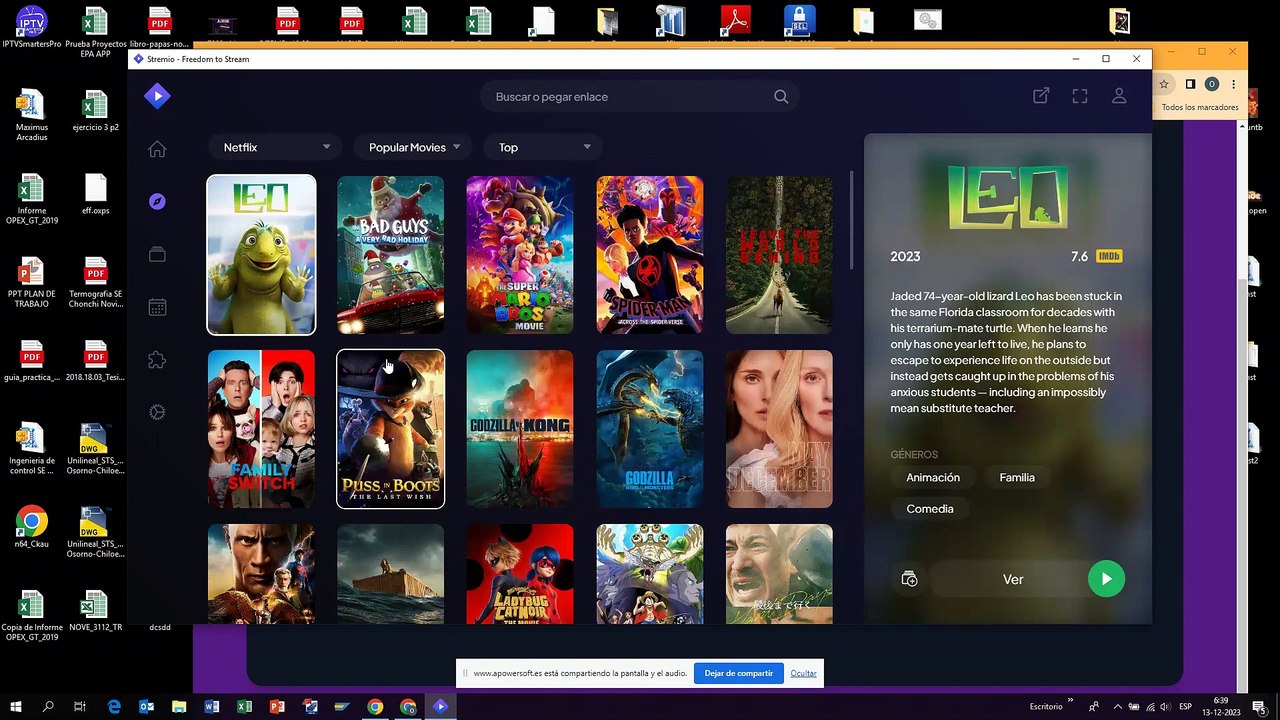Select the Leo movie poster
The height and width of the screenshot is (720, 1280).
[261, 255]
